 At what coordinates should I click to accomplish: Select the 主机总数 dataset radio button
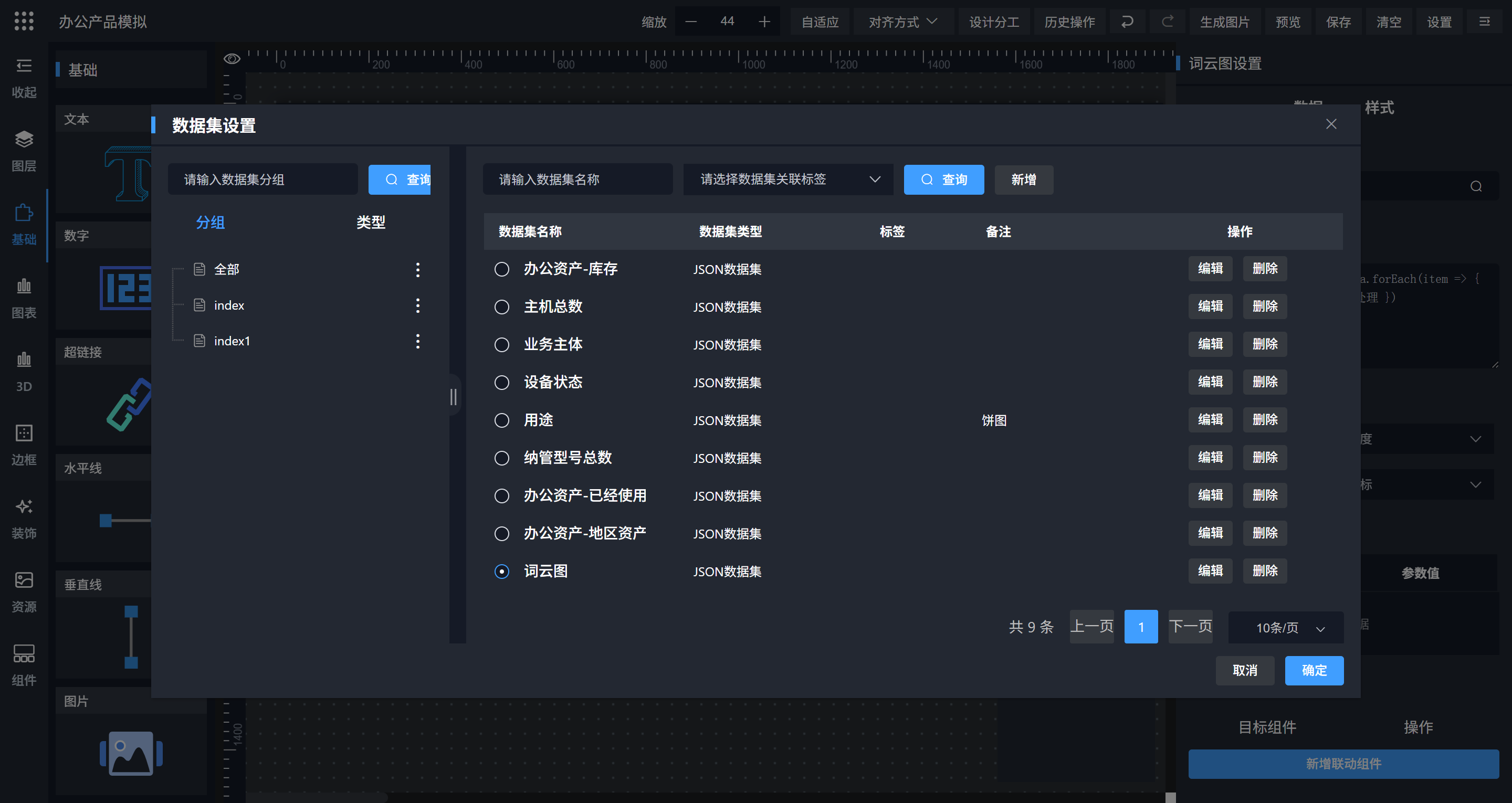pyautogui.click(x=501, y=307)
